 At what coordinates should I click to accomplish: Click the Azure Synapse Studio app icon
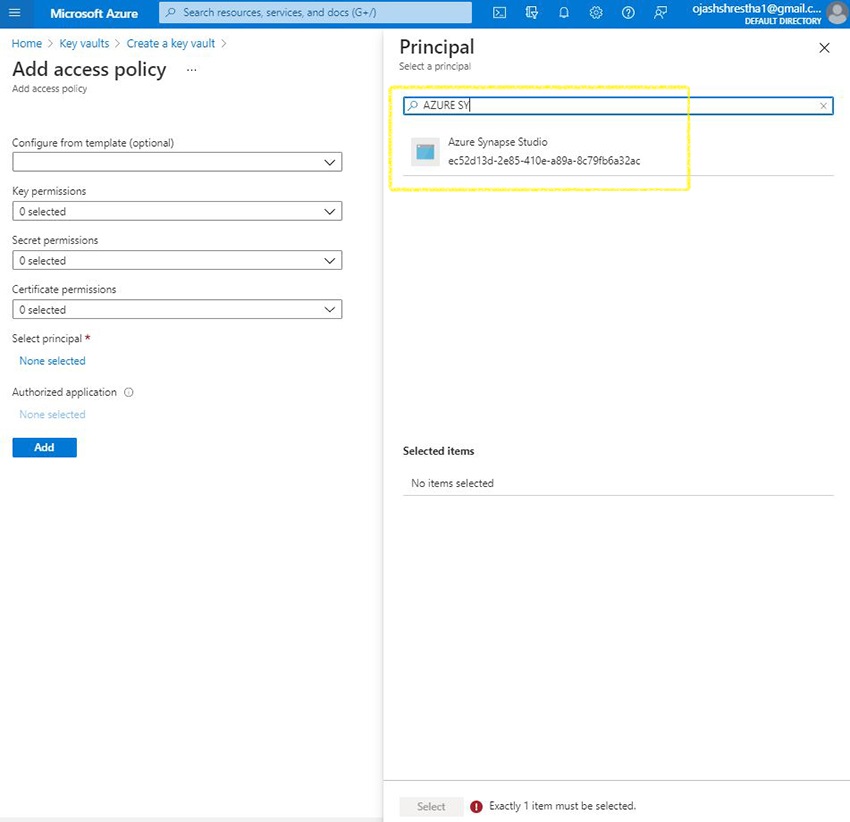pos(425,152)
